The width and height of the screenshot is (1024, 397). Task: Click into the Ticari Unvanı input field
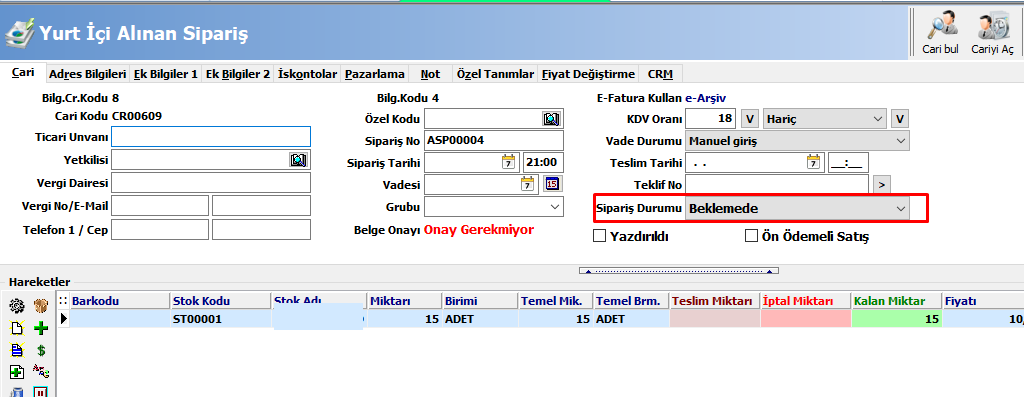(x=211, y=136)
